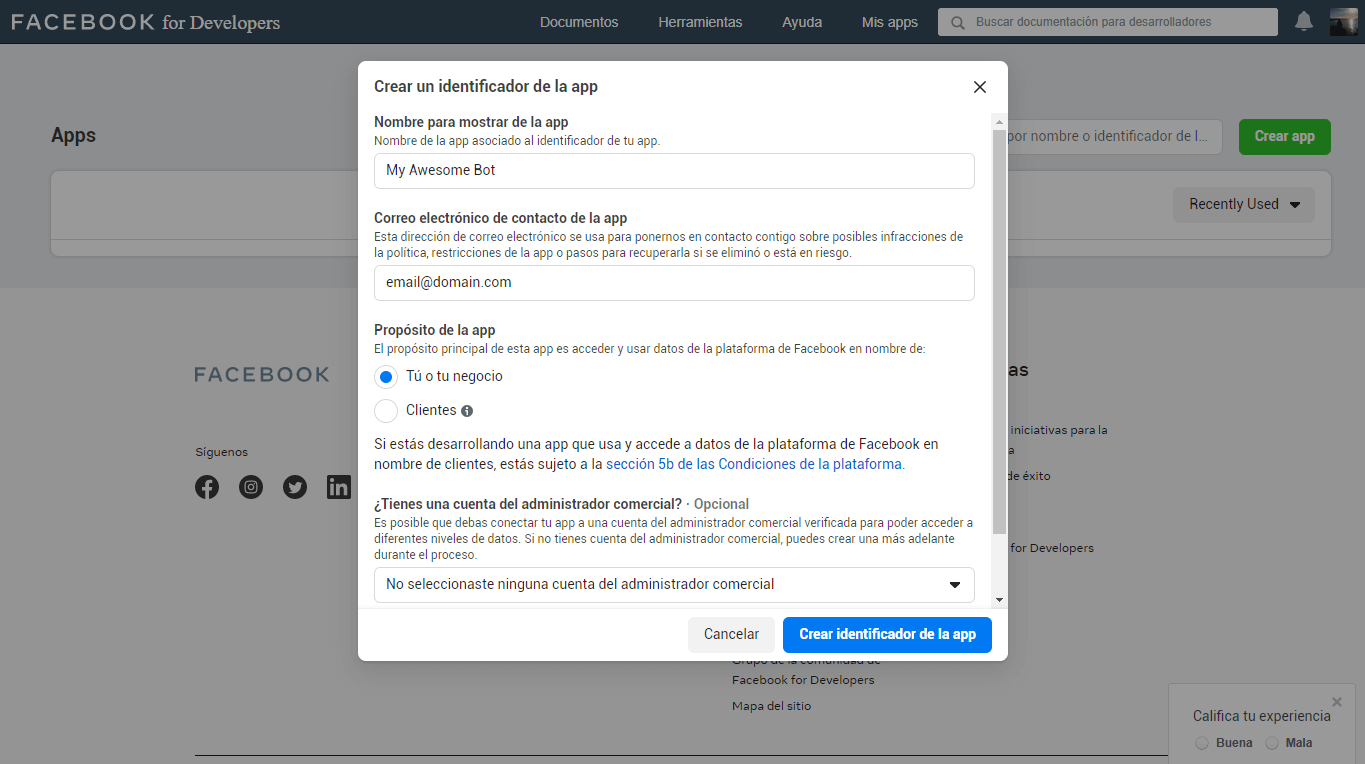This screenshot has width=1365, height=764.
Task: Open the Mapa del sitio link
Action: (772, 706)
